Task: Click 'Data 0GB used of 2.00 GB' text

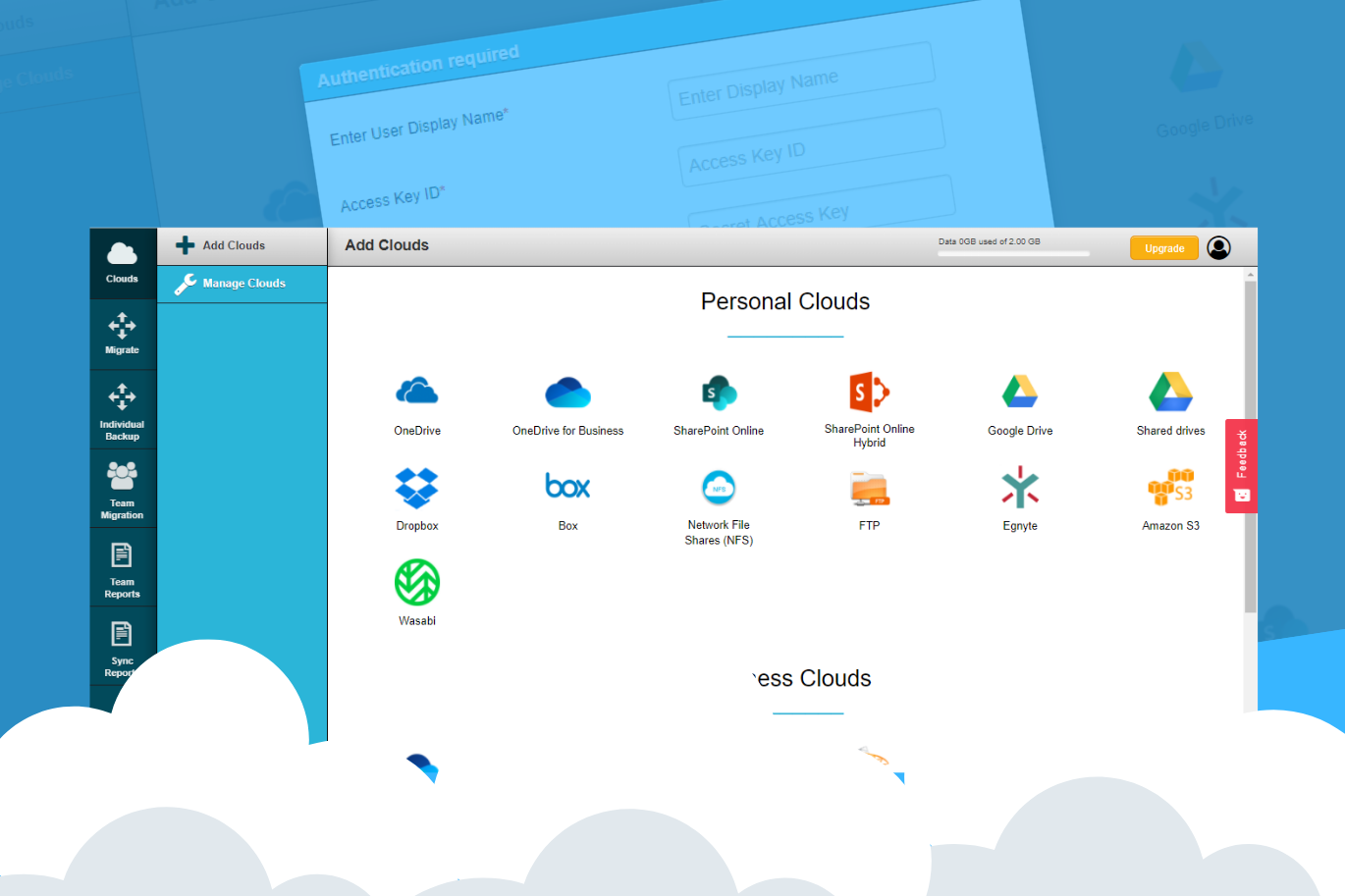Action: click(x=989, y=241)
